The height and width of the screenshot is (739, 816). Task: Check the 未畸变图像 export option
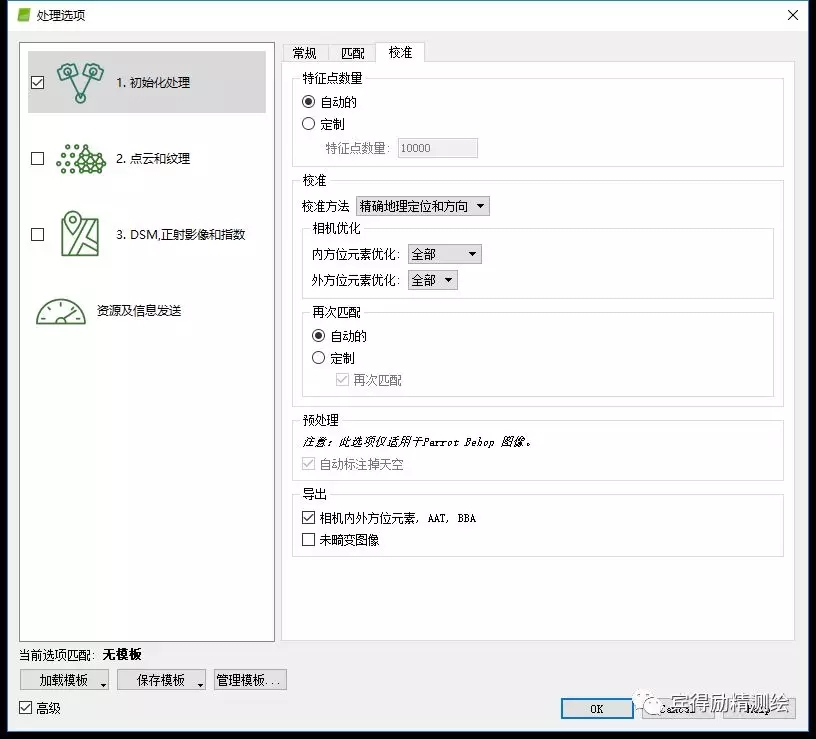tap(309, 540)
